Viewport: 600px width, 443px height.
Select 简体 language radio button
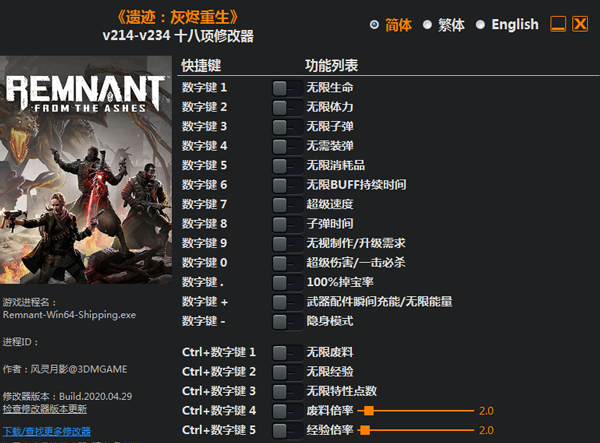click(x=375, y=24)
